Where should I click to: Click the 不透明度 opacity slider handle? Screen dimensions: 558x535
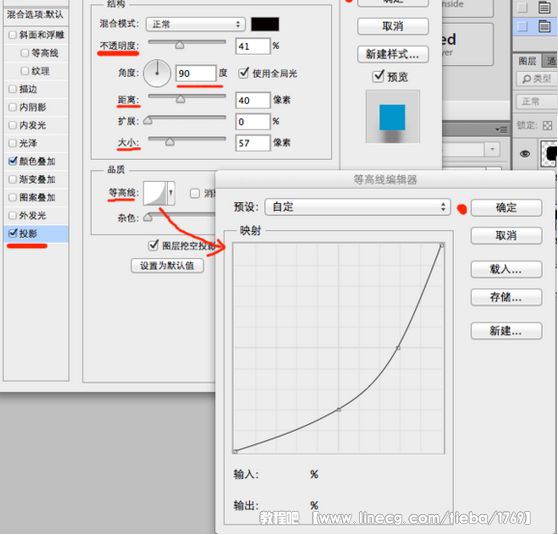180,45
